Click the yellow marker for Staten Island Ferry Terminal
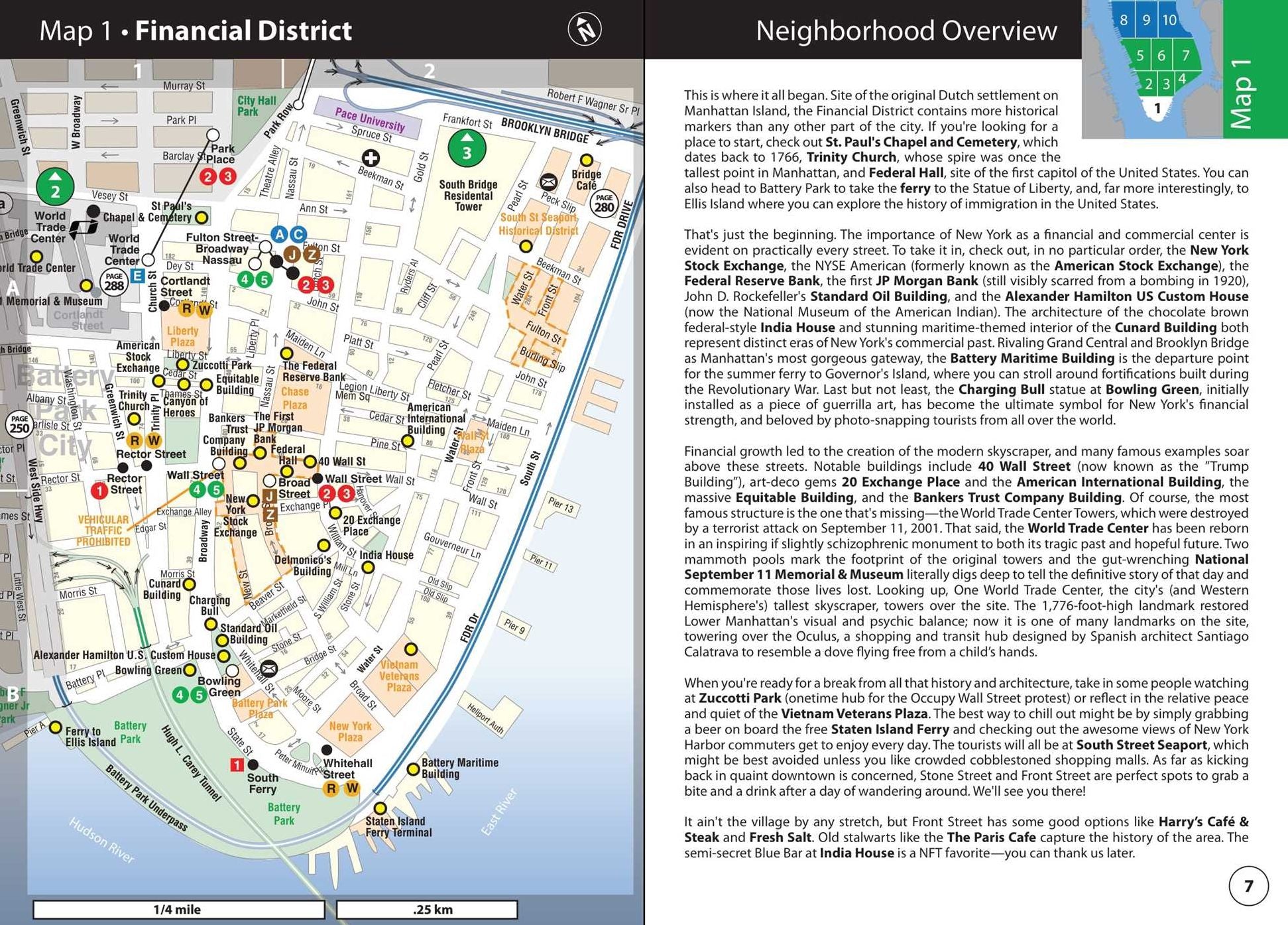Screen dimensions: 1288x925 tap(380, 808)
